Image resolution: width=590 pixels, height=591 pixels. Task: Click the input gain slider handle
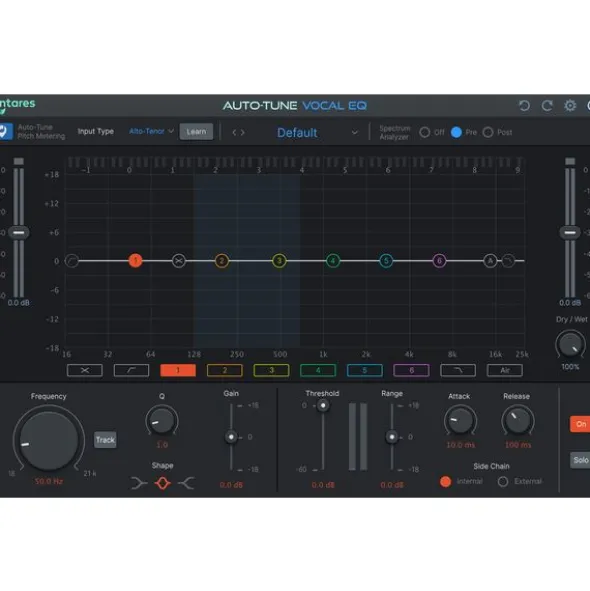point(18,232)
